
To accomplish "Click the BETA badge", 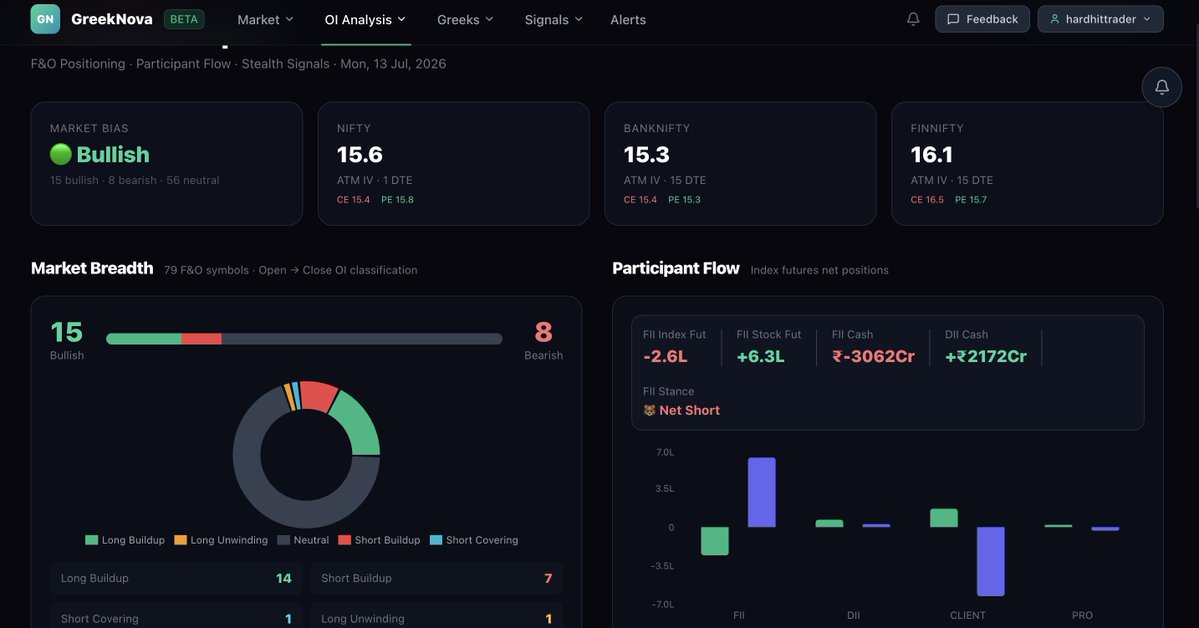I will 184,19.
